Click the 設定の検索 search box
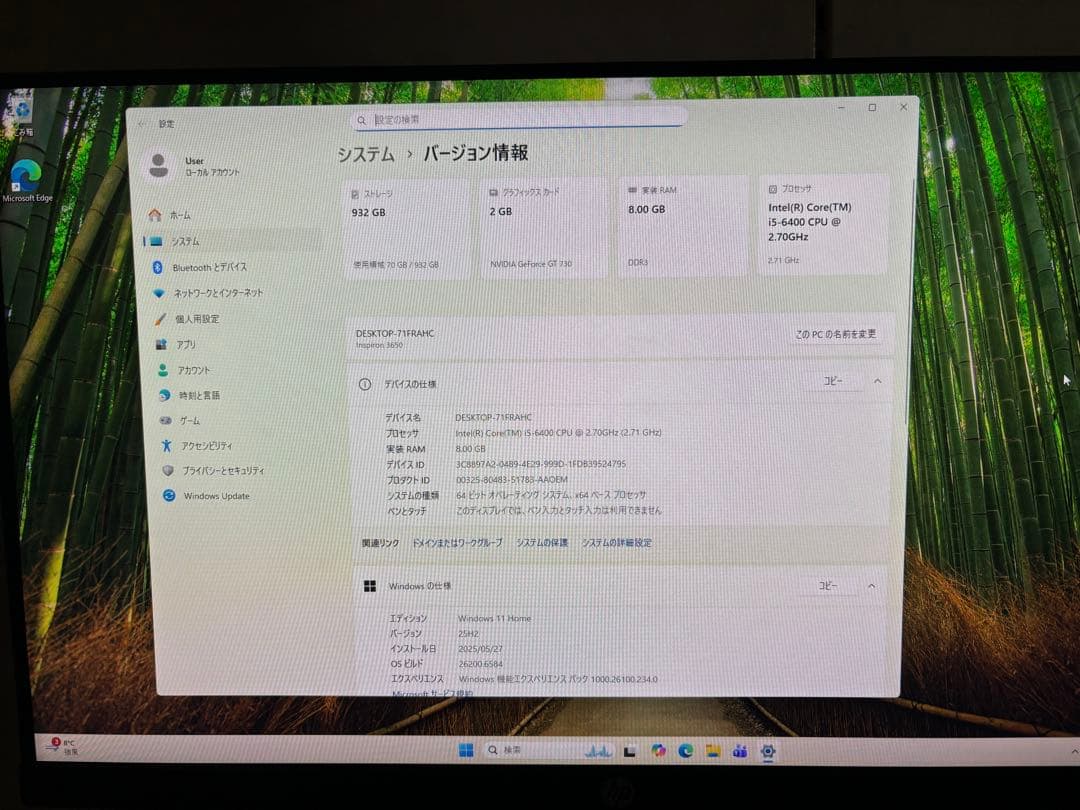The image size is (1080, 810). 519,119
